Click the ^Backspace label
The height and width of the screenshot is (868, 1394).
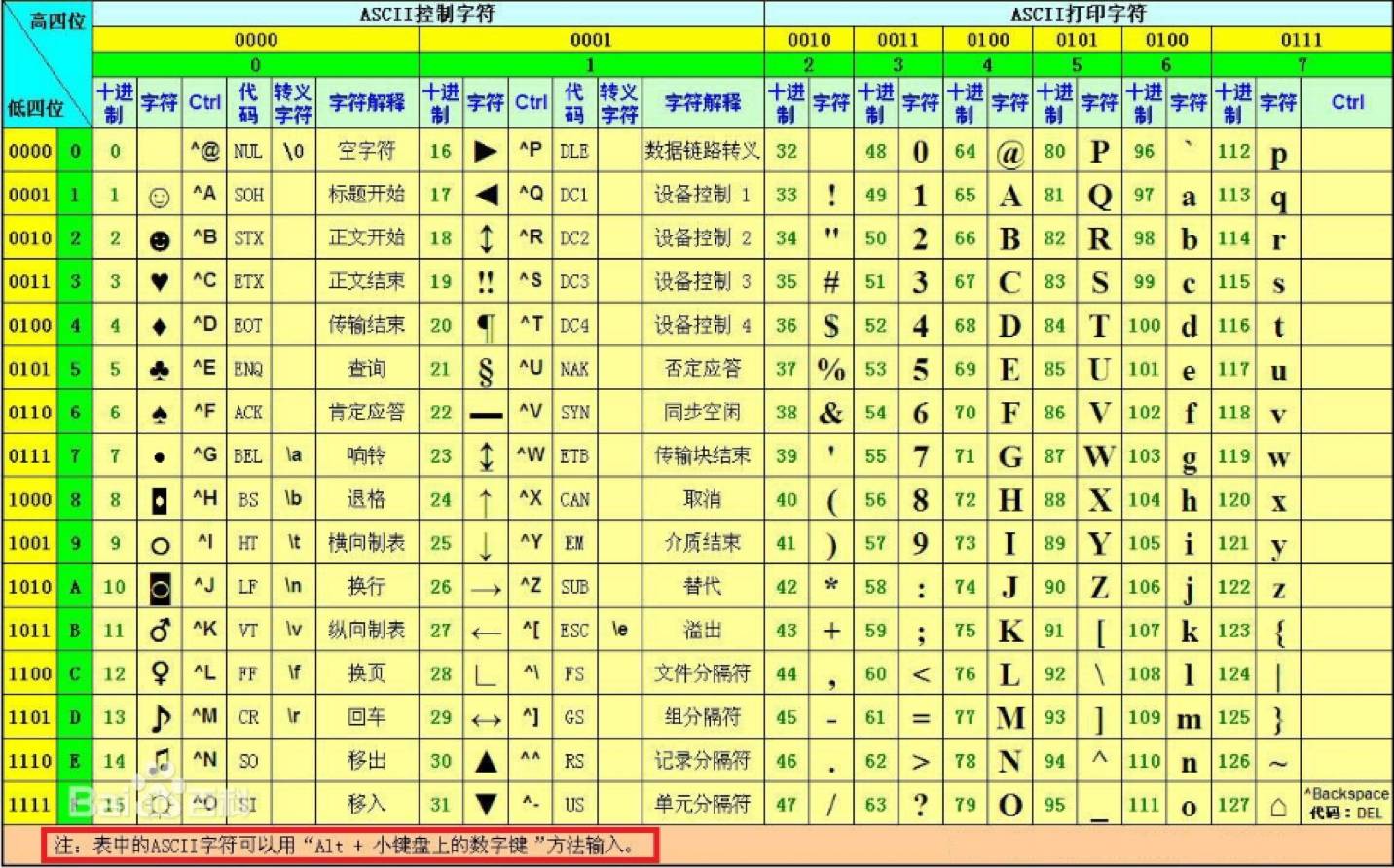point(1346,793)
